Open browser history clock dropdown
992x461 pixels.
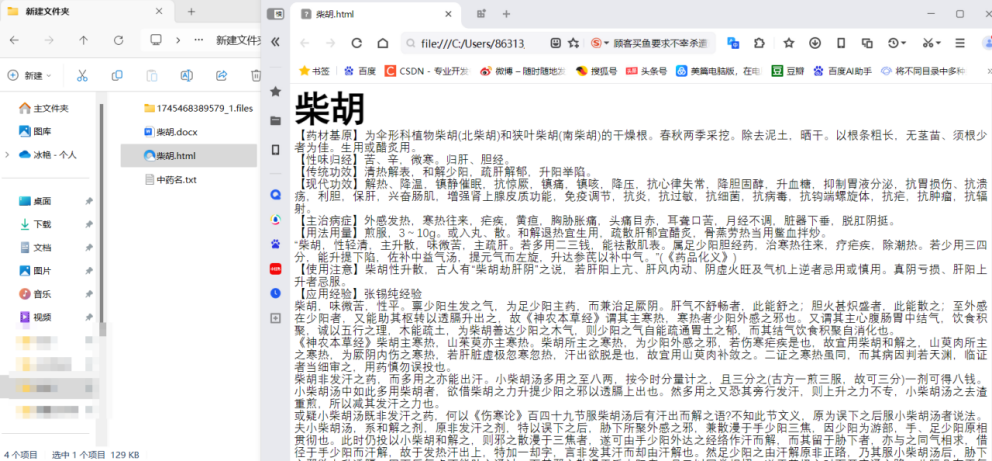(897, 43)
